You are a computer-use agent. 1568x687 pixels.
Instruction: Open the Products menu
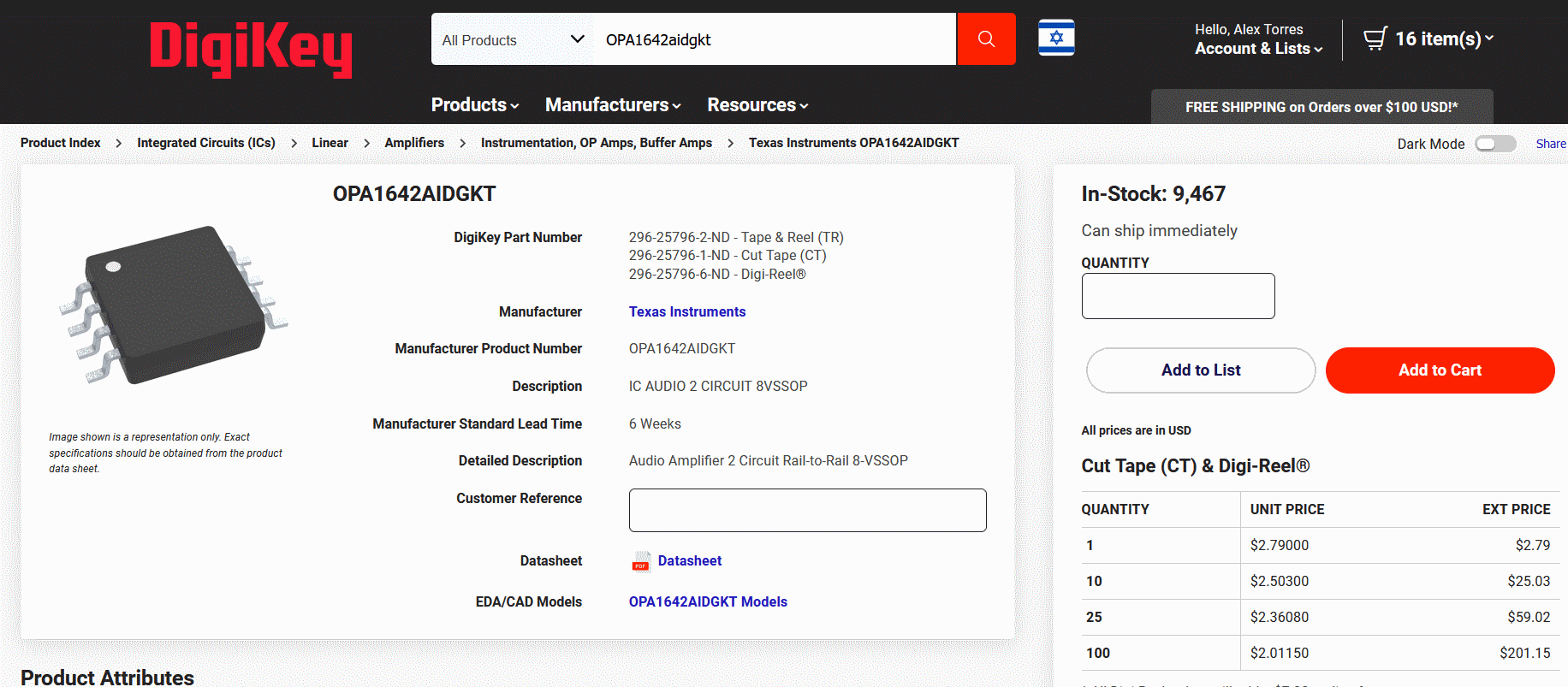click(x=474, y=104)
